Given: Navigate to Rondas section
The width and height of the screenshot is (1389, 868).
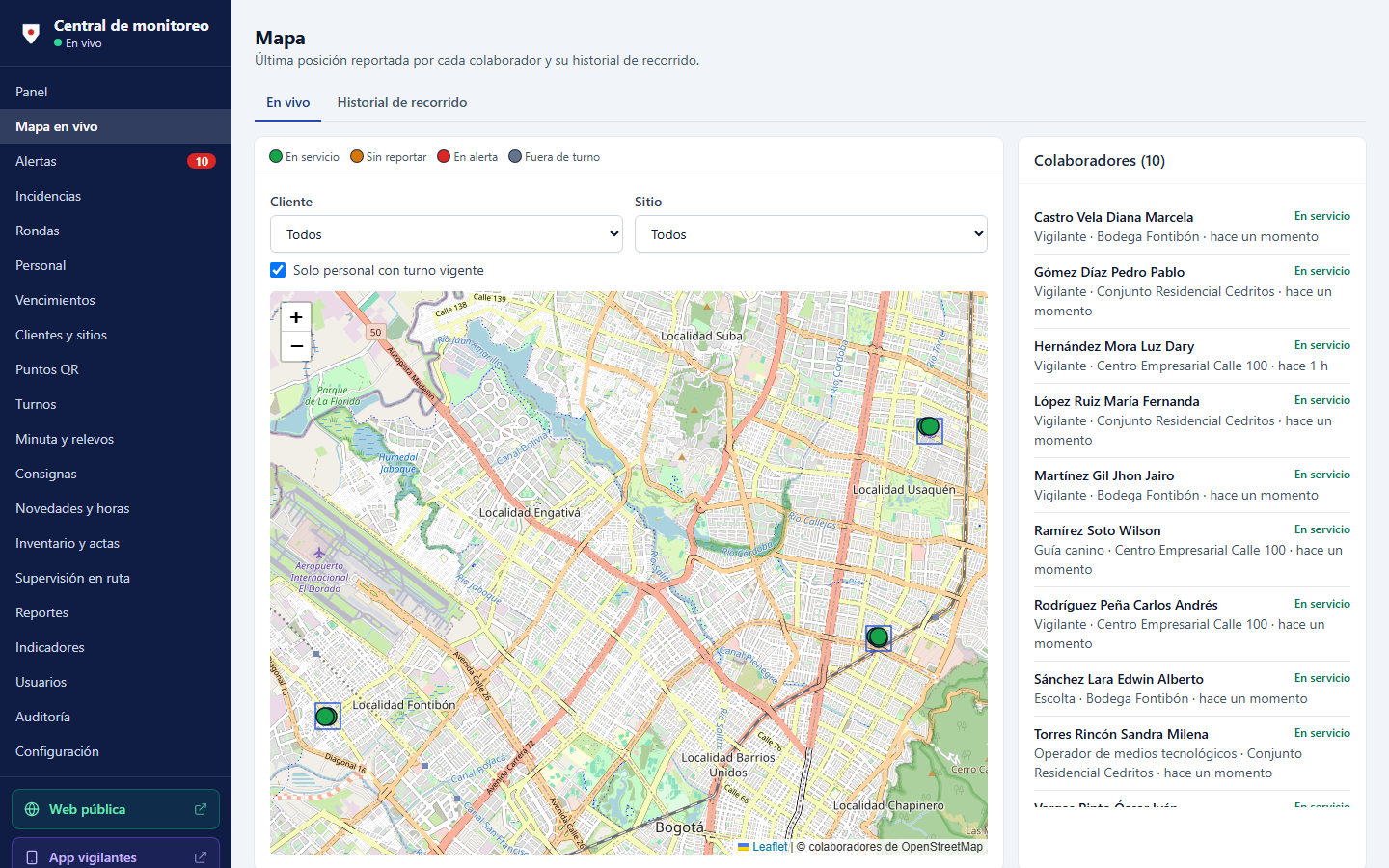Looking at the screenshot, I should tap(116, 231).
